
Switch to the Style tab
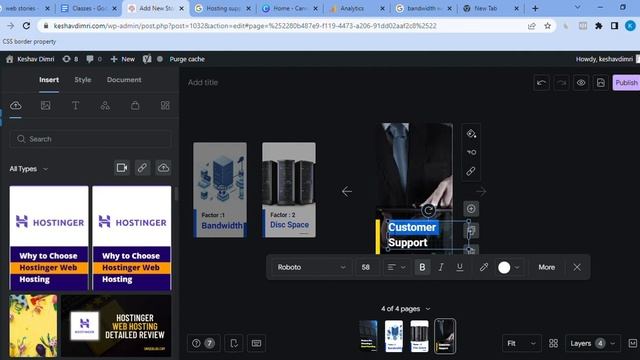pos(82,80)
